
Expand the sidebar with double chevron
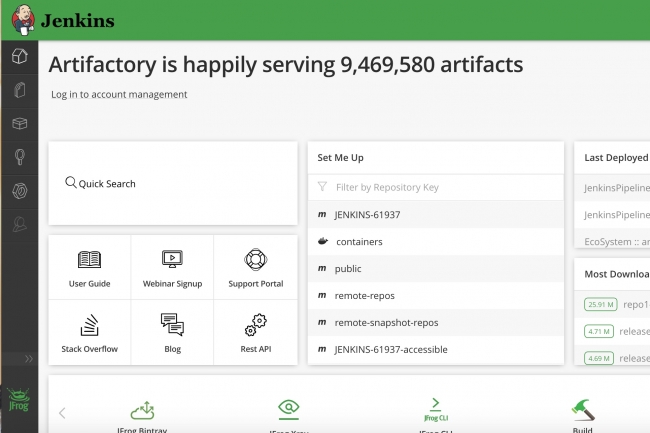coord(29,358)
